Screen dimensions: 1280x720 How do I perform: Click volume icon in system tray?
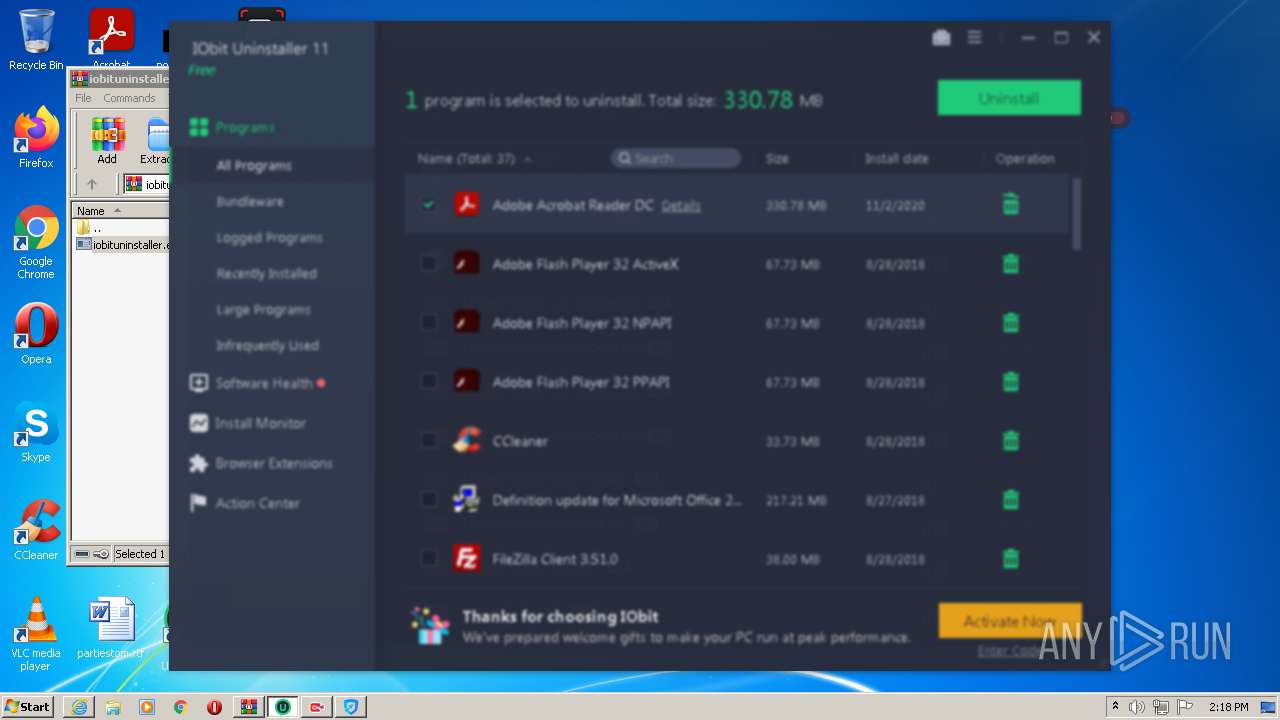(x=1137, y=707)
